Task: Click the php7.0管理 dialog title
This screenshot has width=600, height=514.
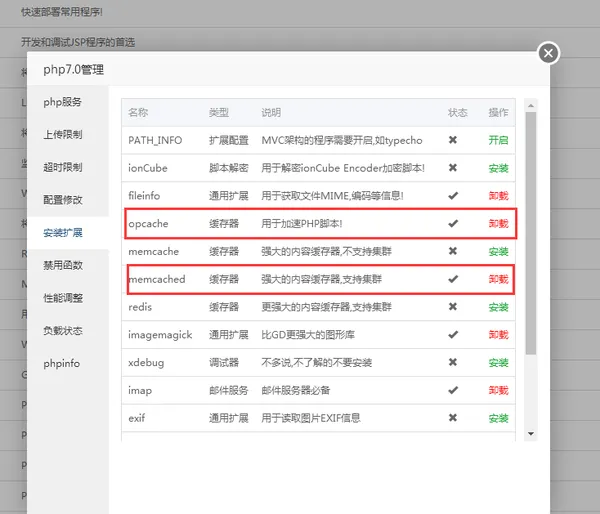Action: (73, 70)
